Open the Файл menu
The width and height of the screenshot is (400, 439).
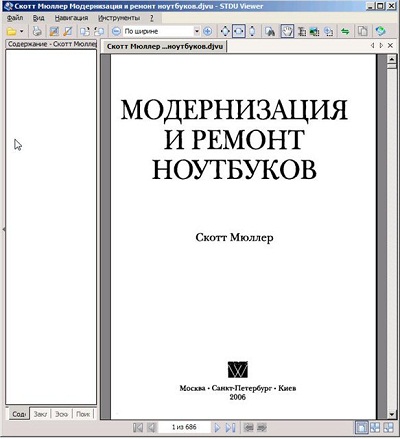tap(15, 18)
